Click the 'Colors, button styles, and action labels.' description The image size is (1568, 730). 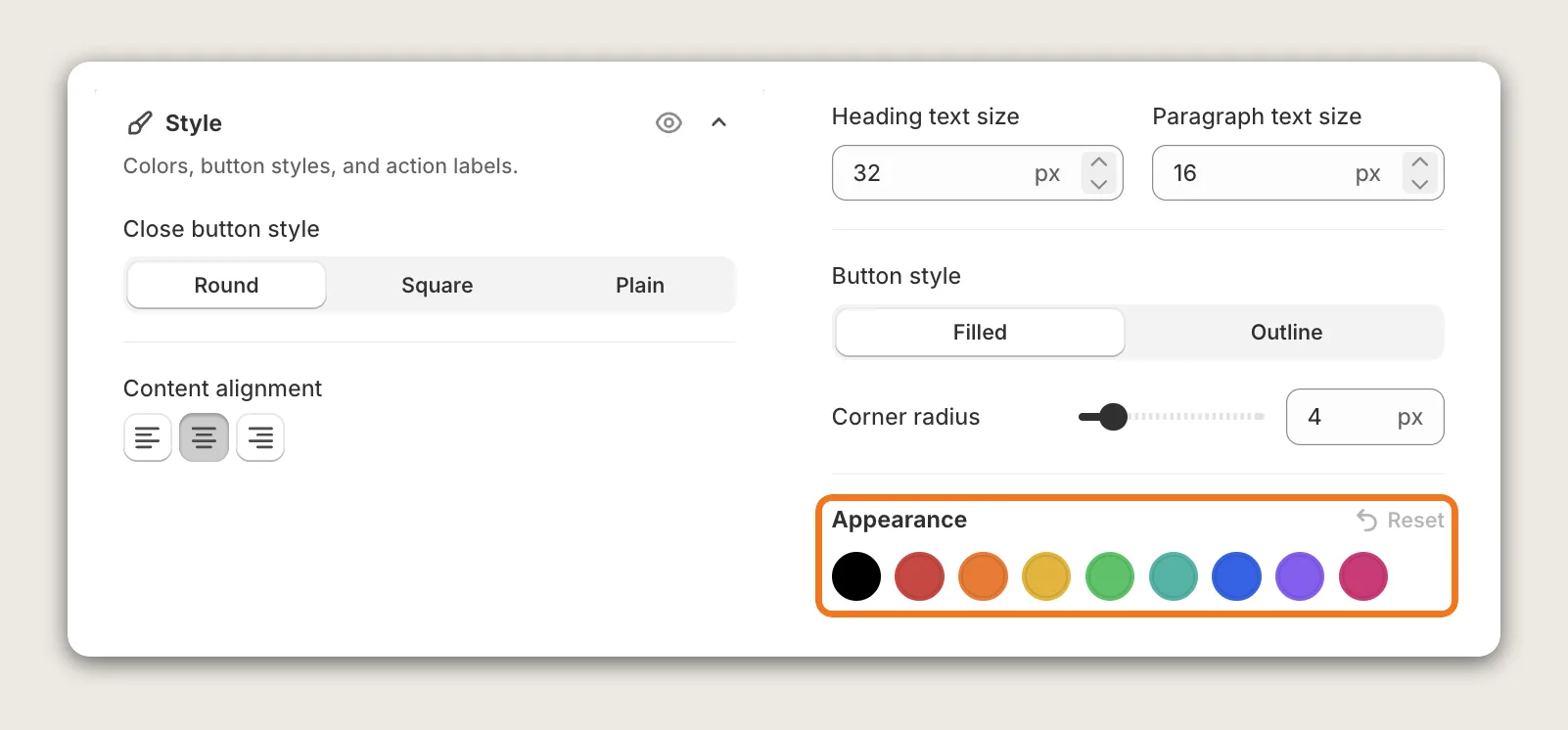(320, 166)
